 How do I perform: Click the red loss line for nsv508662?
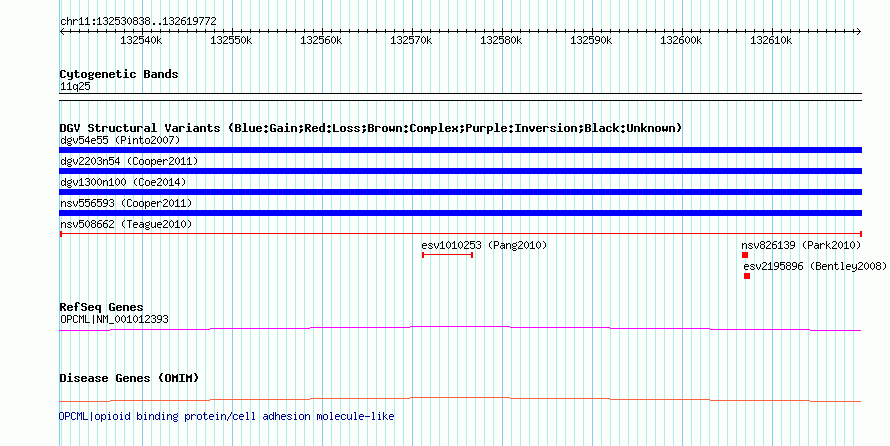pos(460,234)
